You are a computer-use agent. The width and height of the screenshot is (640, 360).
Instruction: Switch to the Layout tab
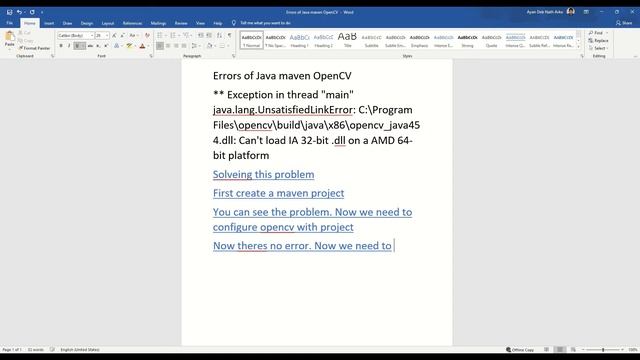click(x=108, y=23)
